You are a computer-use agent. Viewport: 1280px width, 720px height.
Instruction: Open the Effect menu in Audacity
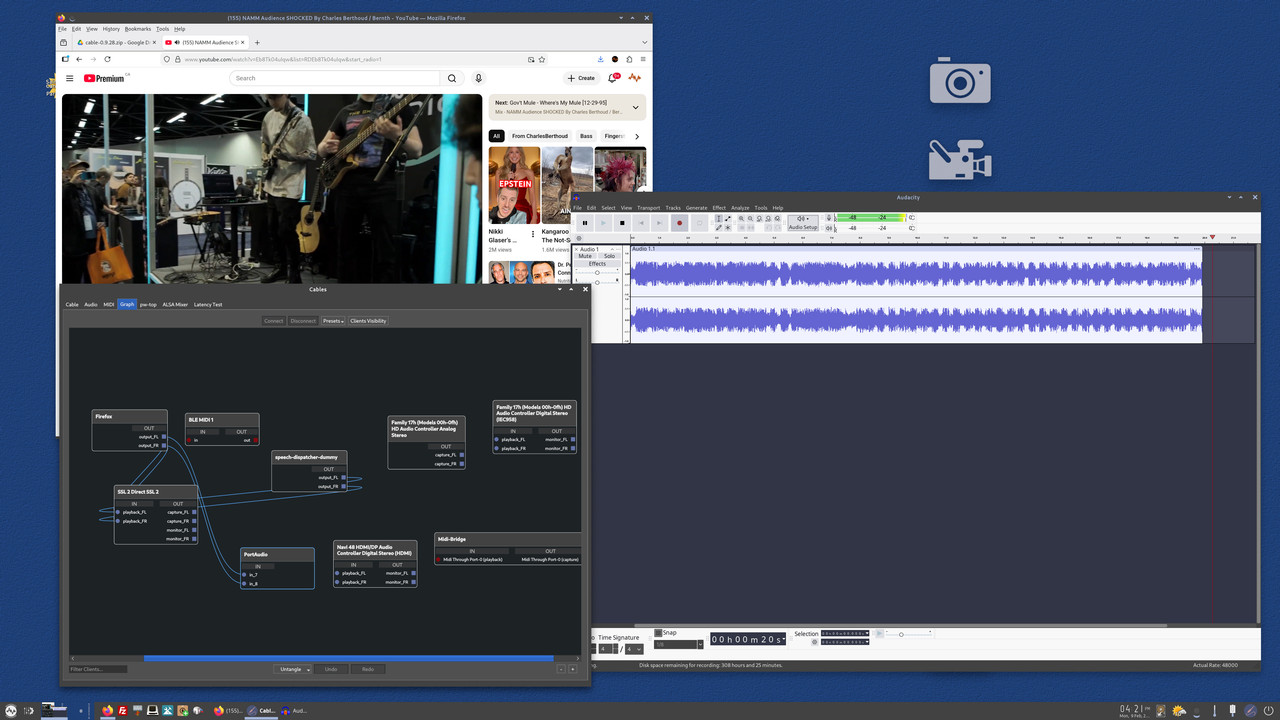coord(719,208)
